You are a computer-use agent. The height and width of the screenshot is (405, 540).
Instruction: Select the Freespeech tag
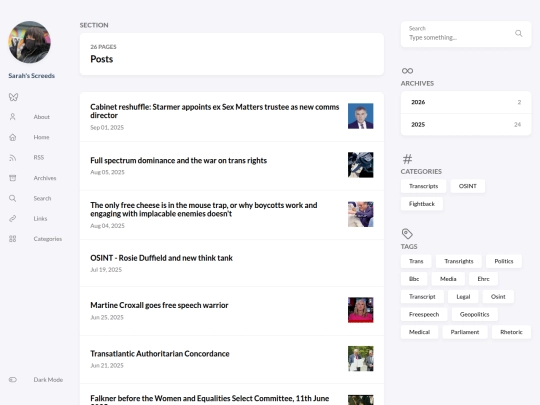tap(424, 314)
